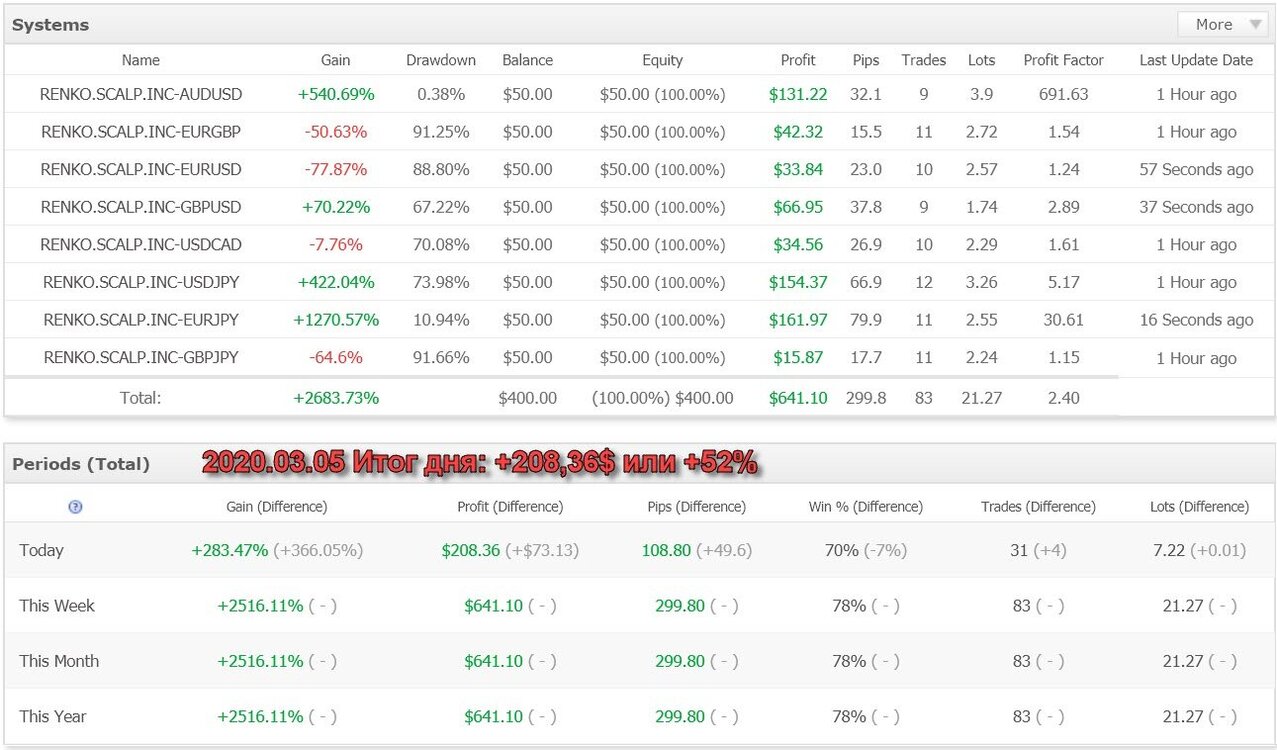Viewport: 1277px width, 750px height.
Task: Sort systems by Profit column header
Action: (798, 60)
